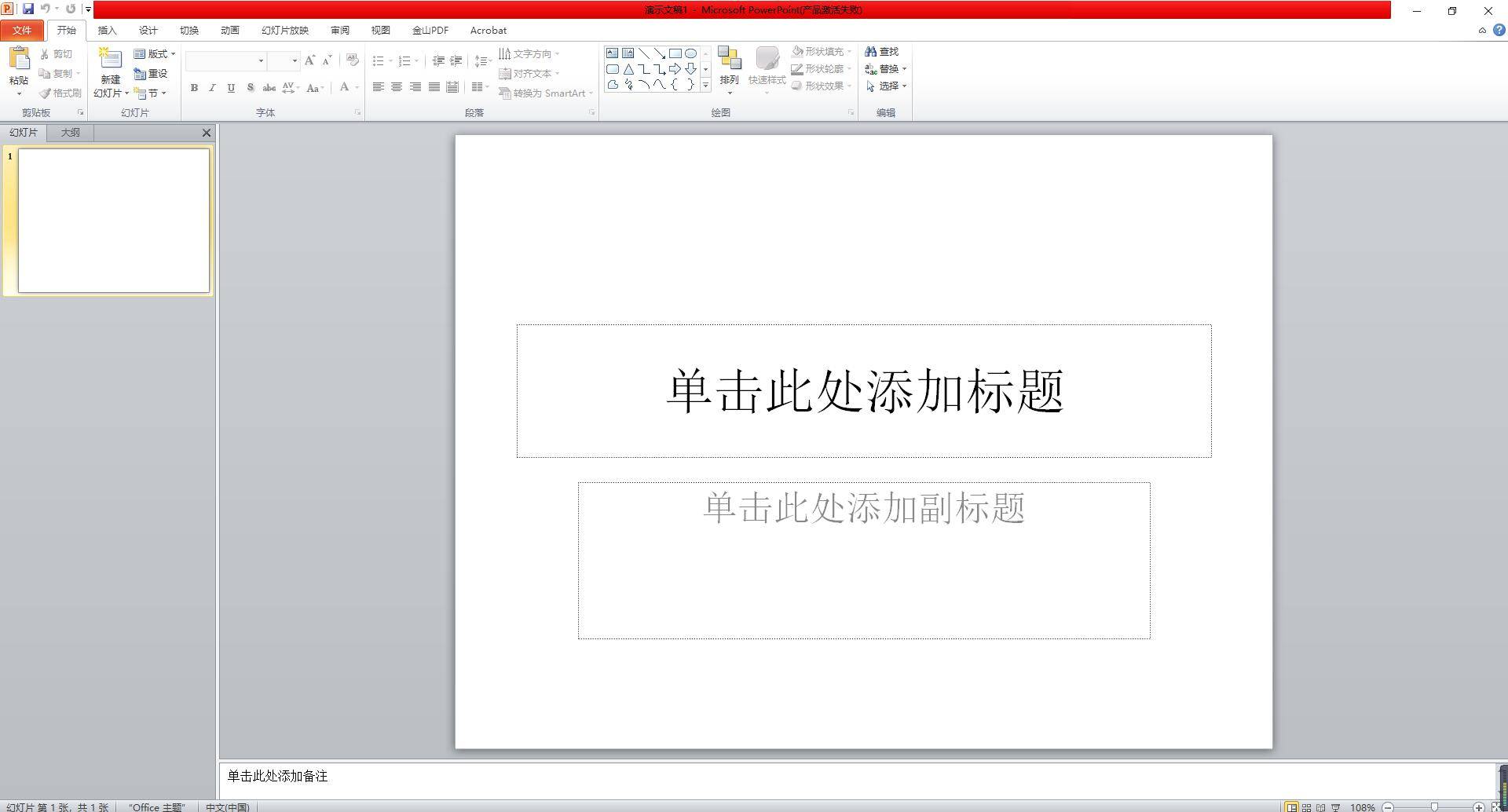
Task: Select the left brace shape
Action: 675,85
